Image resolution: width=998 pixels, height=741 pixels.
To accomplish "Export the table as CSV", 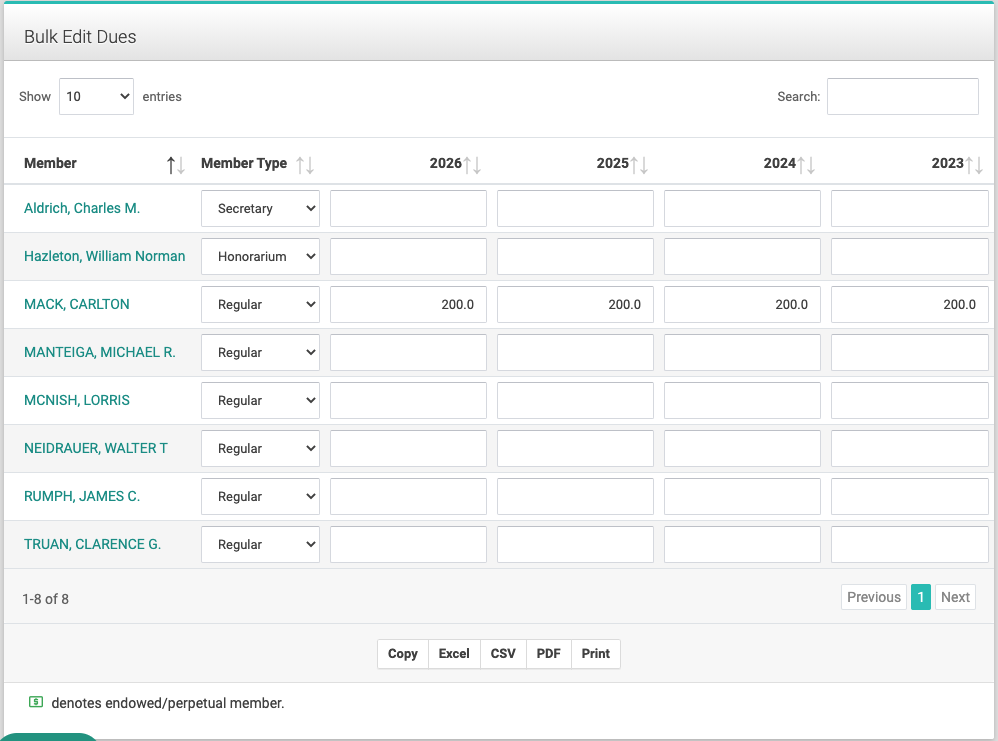I will [x=503, y=654].
